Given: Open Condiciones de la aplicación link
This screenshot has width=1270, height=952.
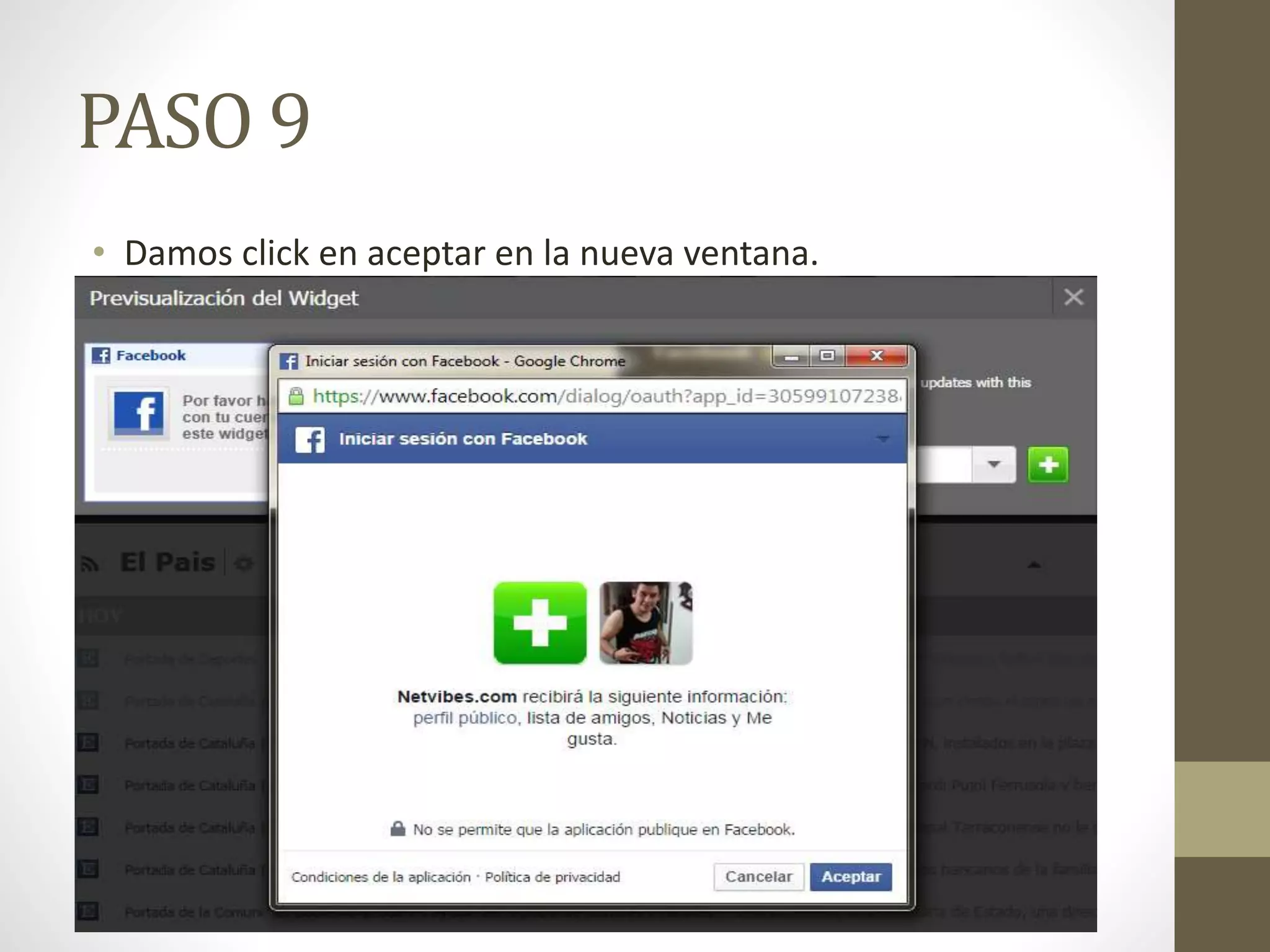Looking at the screenshot, I should pos(381,877).
